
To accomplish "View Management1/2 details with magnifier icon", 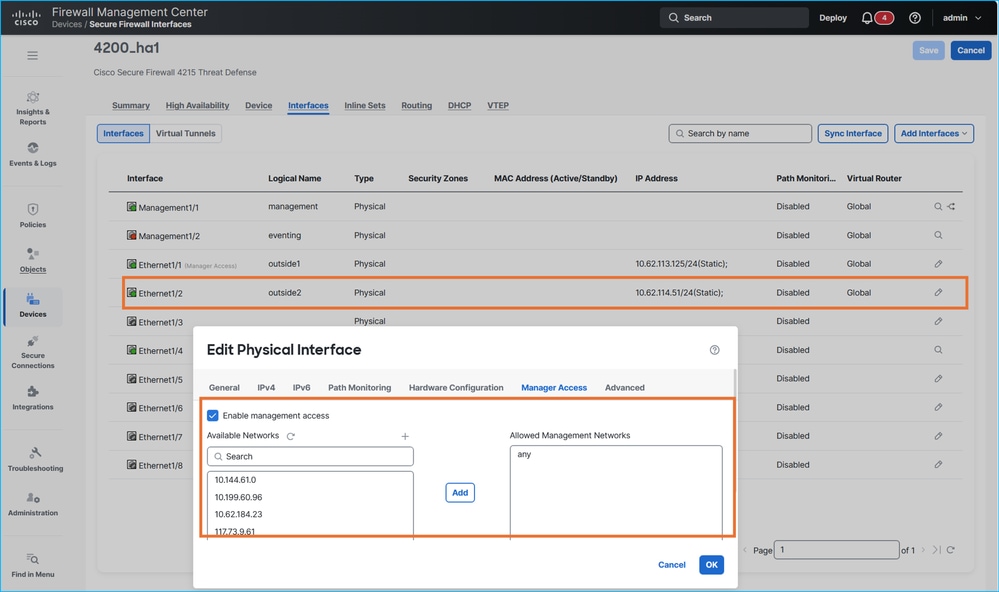I will pos(938,235).
